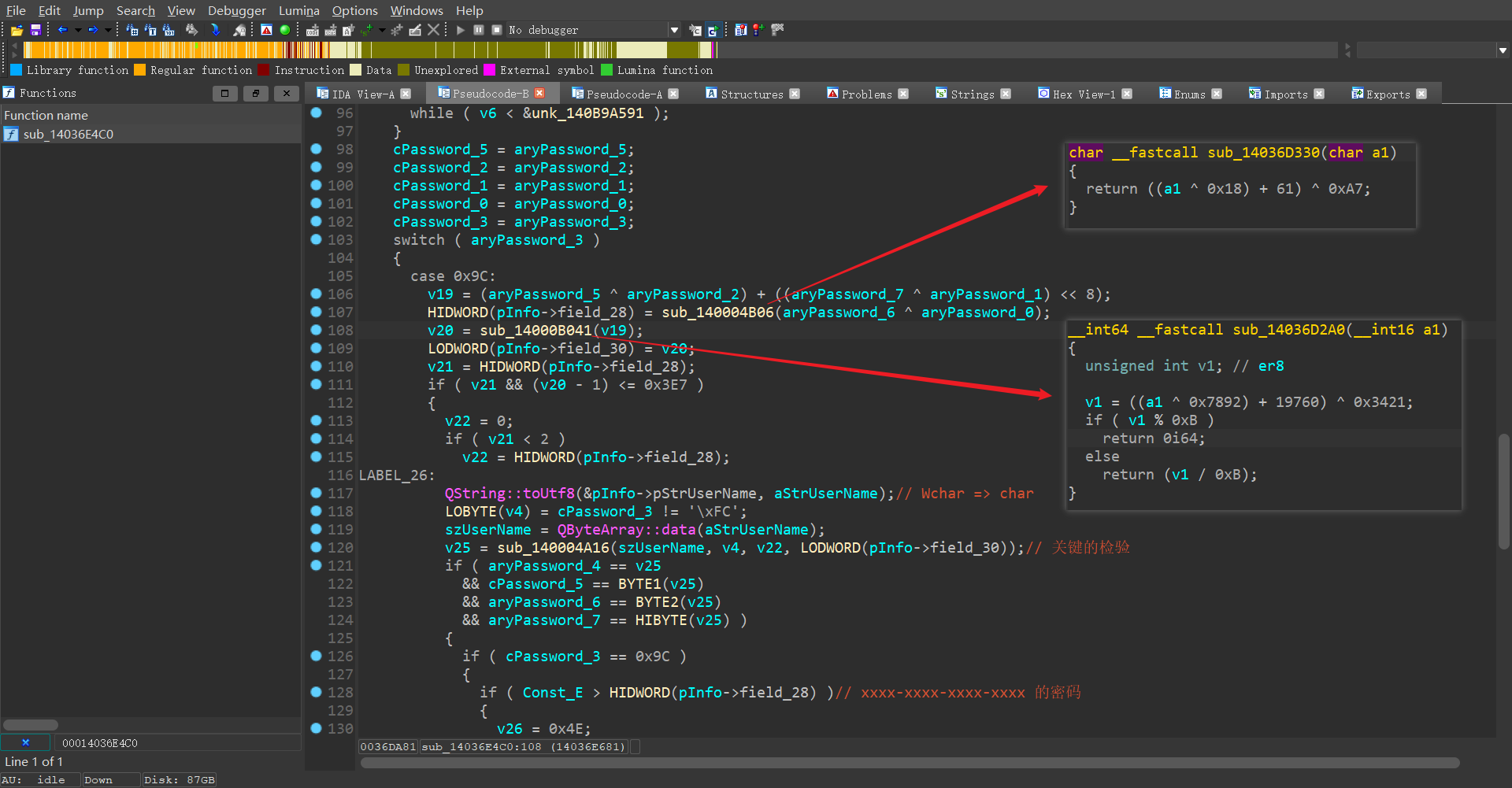Open the Lumina menu

(298, 10)
